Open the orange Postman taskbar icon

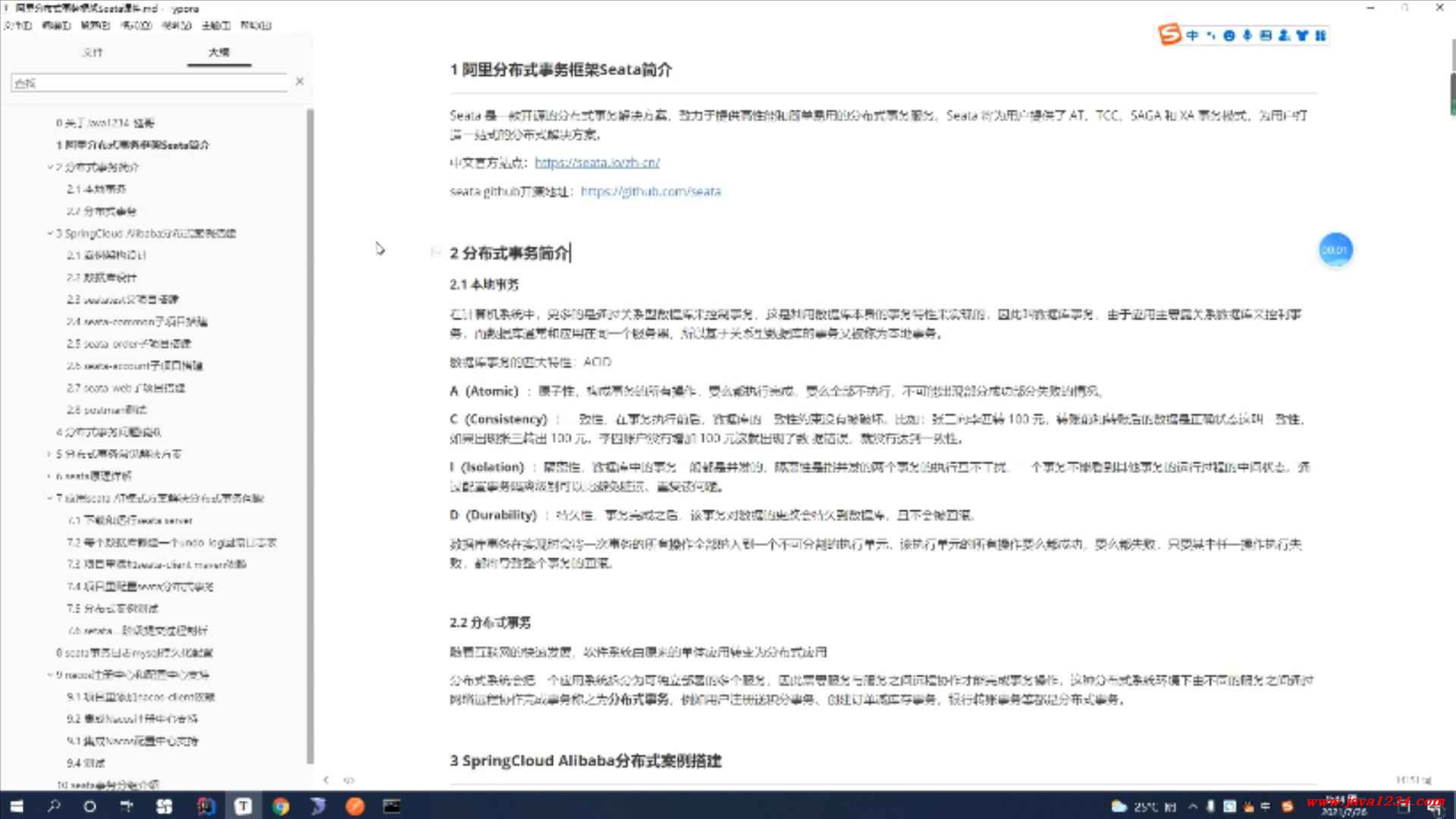point(355,806)
